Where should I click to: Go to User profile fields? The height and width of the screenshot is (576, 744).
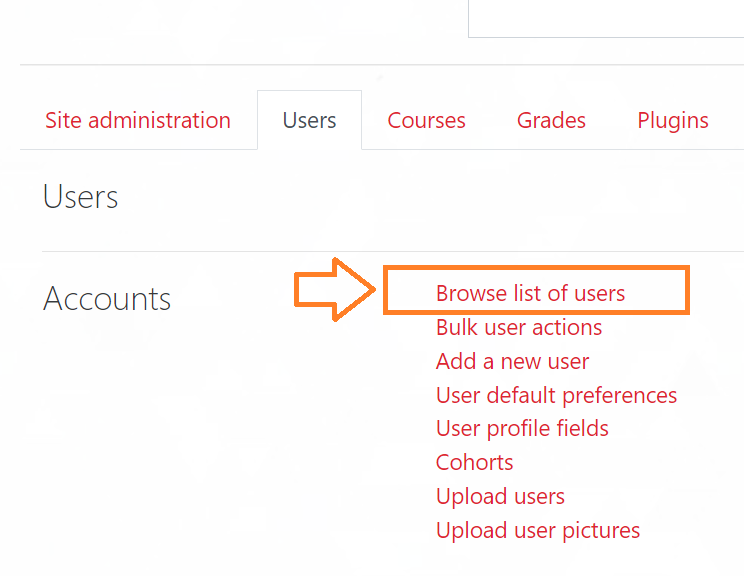click(x=522, y=428)
